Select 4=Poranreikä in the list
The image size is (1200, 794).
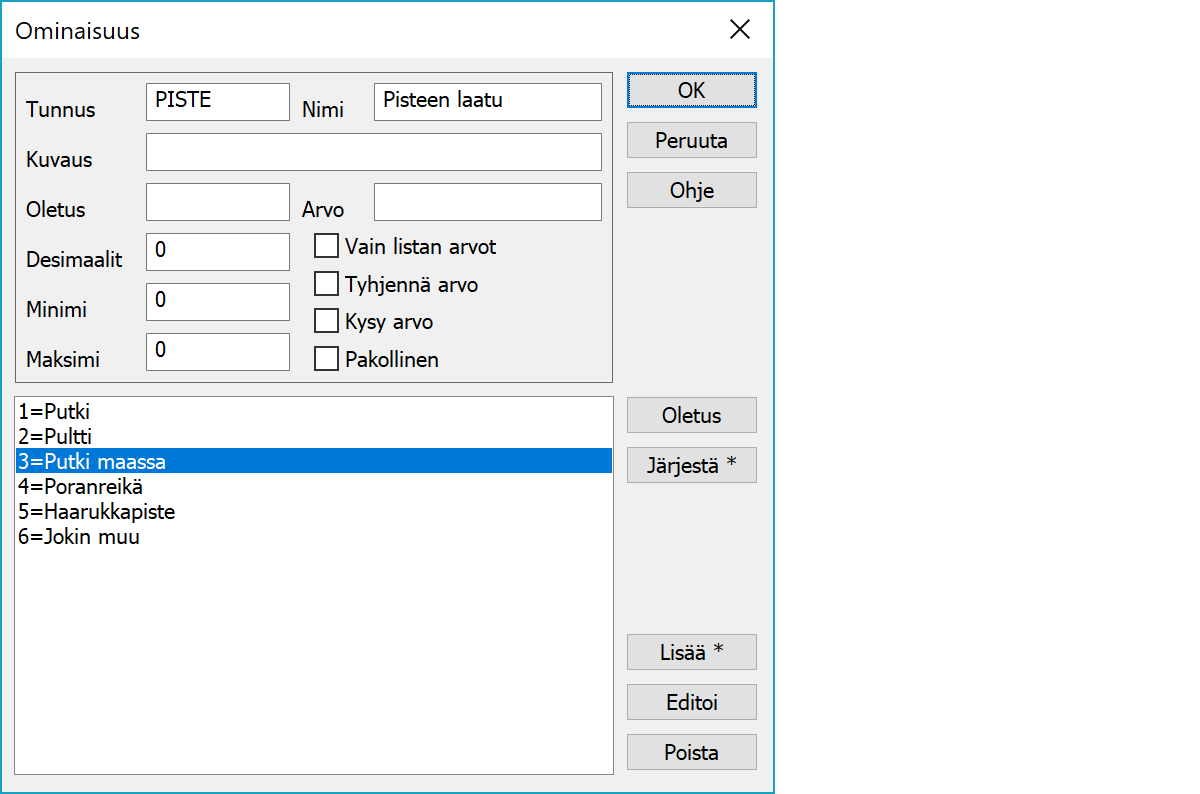[x=80, y=486]
